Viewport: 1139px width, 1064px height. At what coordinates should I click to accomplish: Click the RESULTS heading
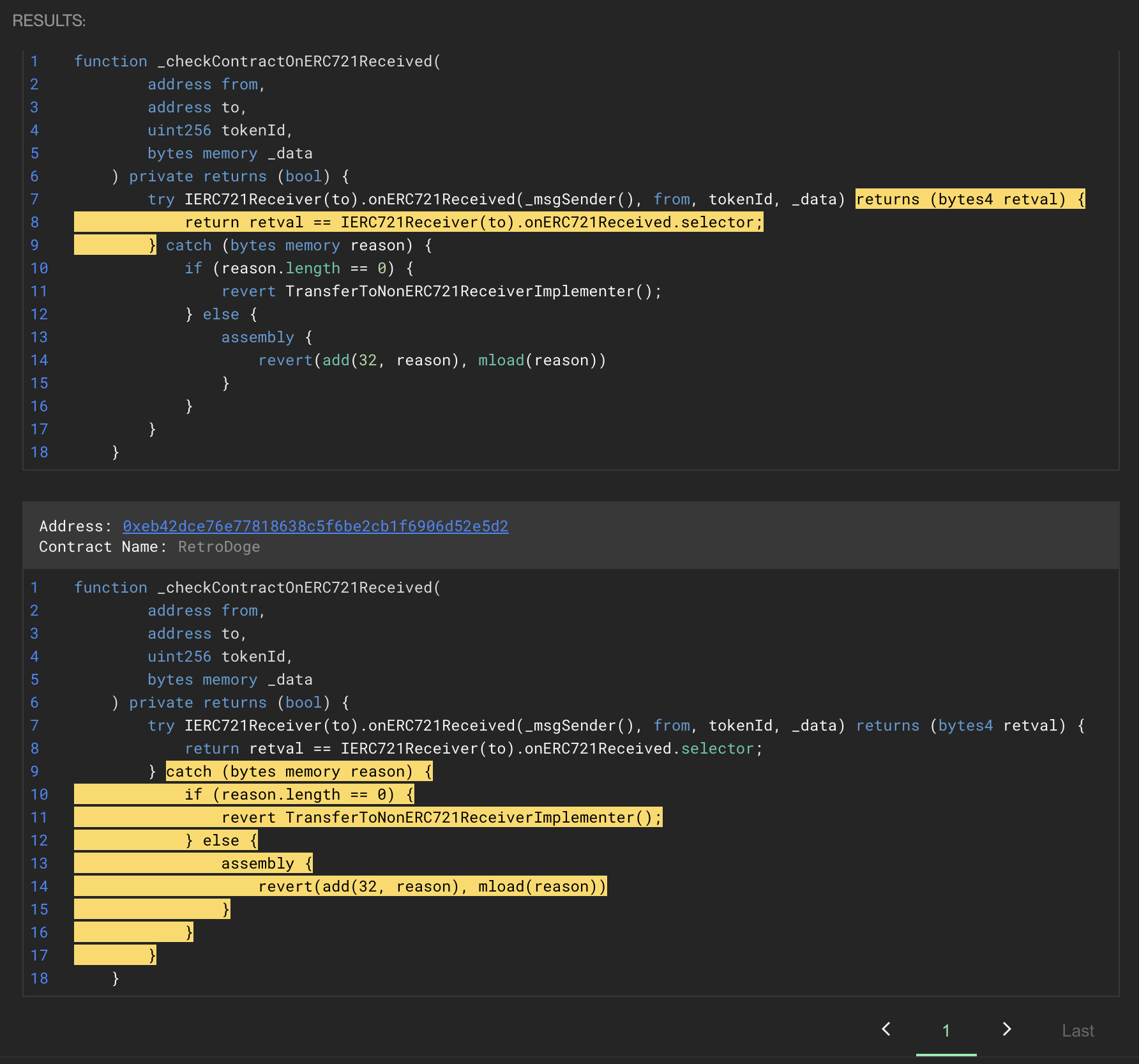[x=49, y=20]
